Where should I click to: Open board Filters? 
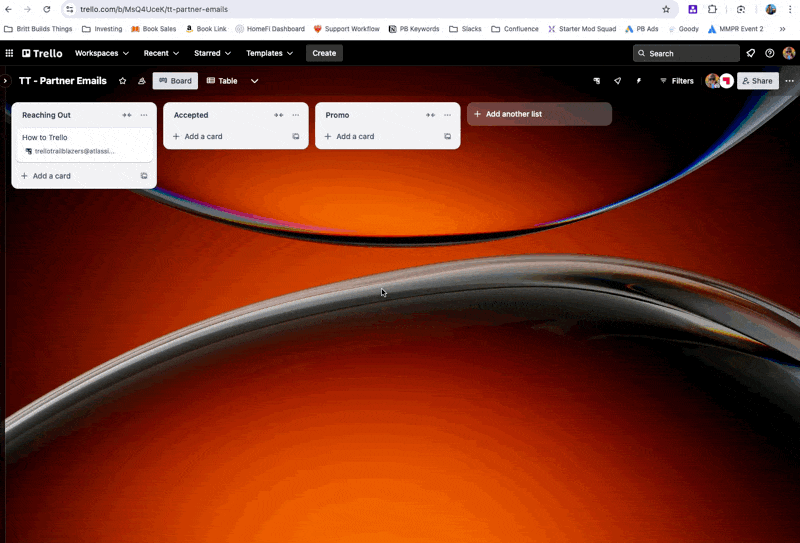pyautogui.click(x=677, y=81)
